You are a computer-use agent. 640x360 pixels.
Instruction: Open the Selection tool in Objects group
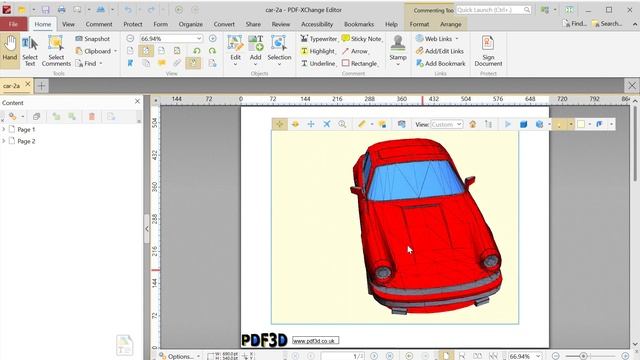(279, 51)
